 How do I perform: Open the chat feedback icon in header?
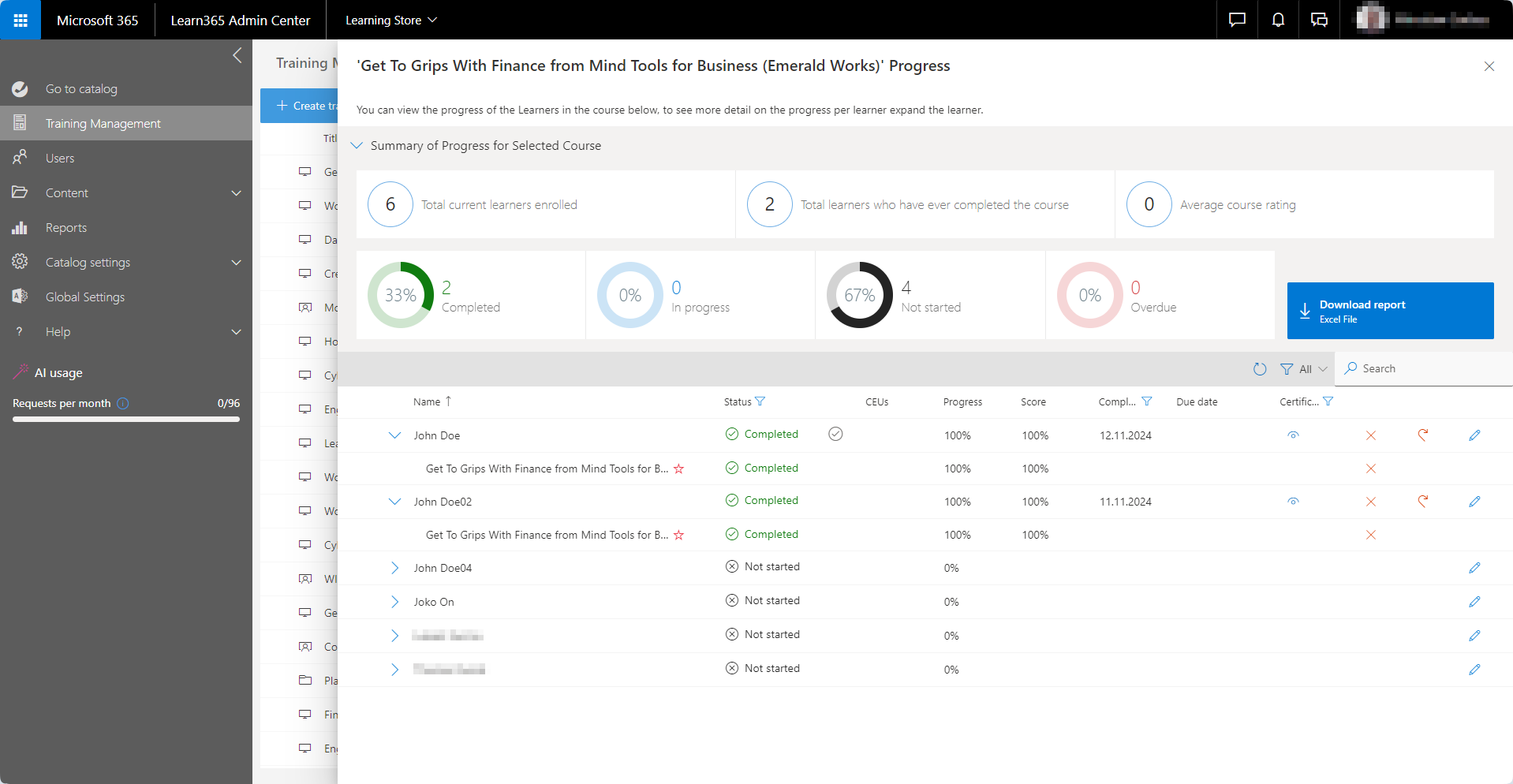[1237, 20]
